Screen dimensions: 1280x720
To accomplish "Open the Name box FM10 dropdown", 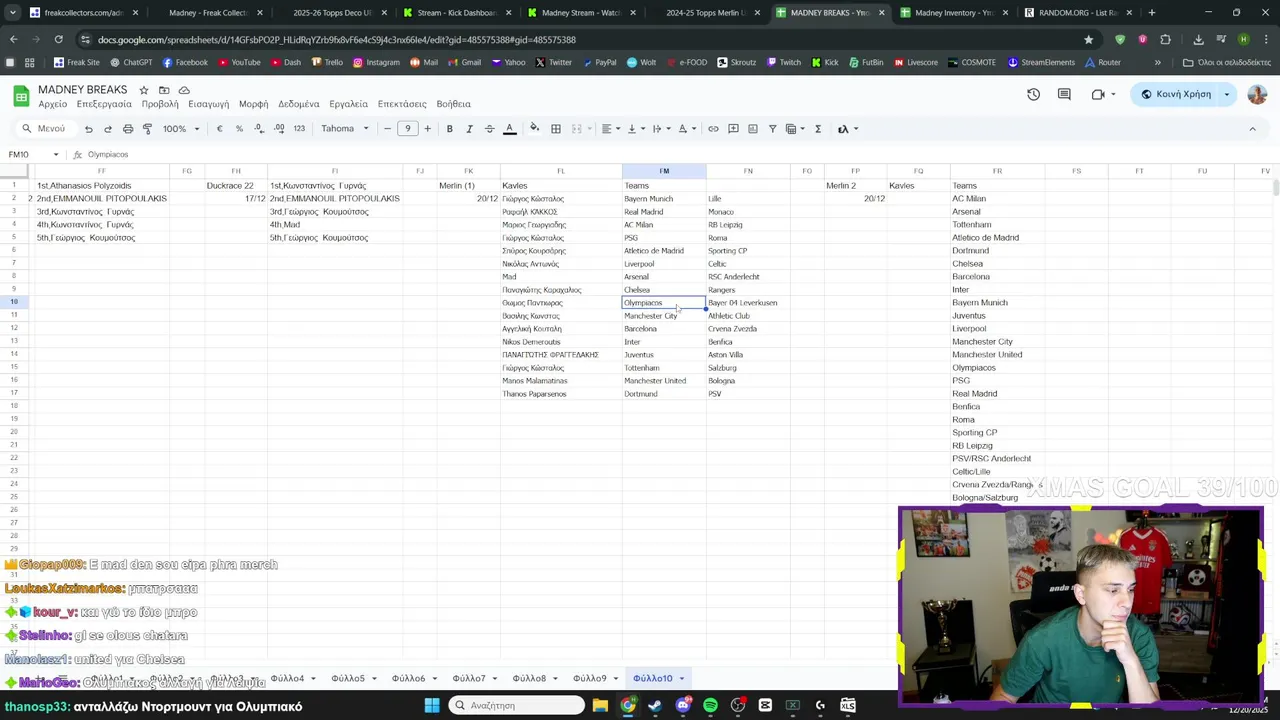I will (56, 155).
